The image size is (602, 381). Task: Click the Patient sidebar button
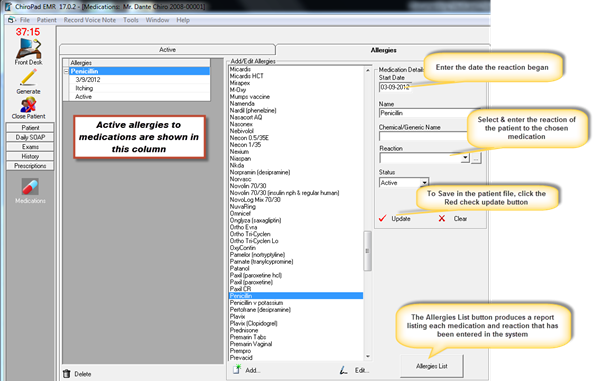pyautogui.click(x=30, y=128)
